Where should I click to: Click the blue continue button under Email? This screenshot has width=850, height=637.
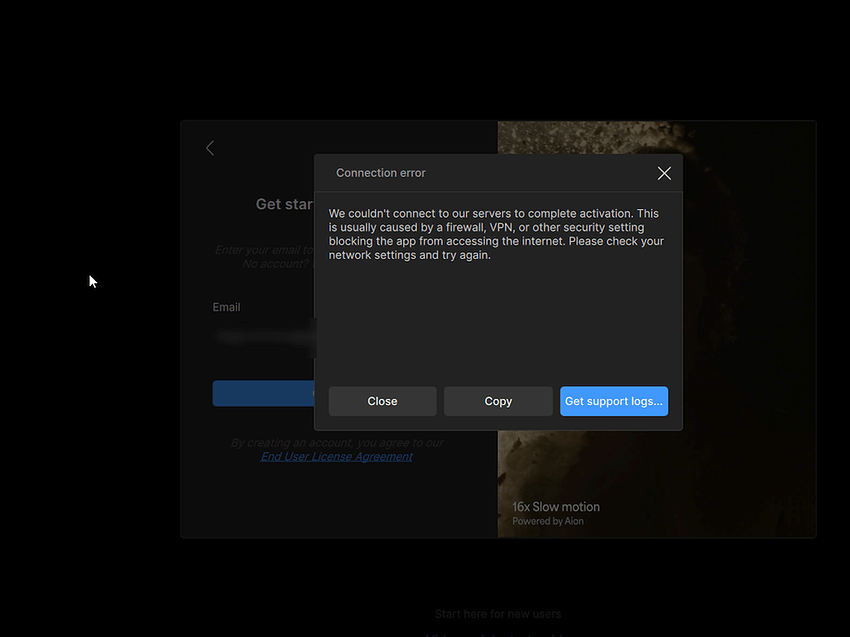[x=262, y=393]
